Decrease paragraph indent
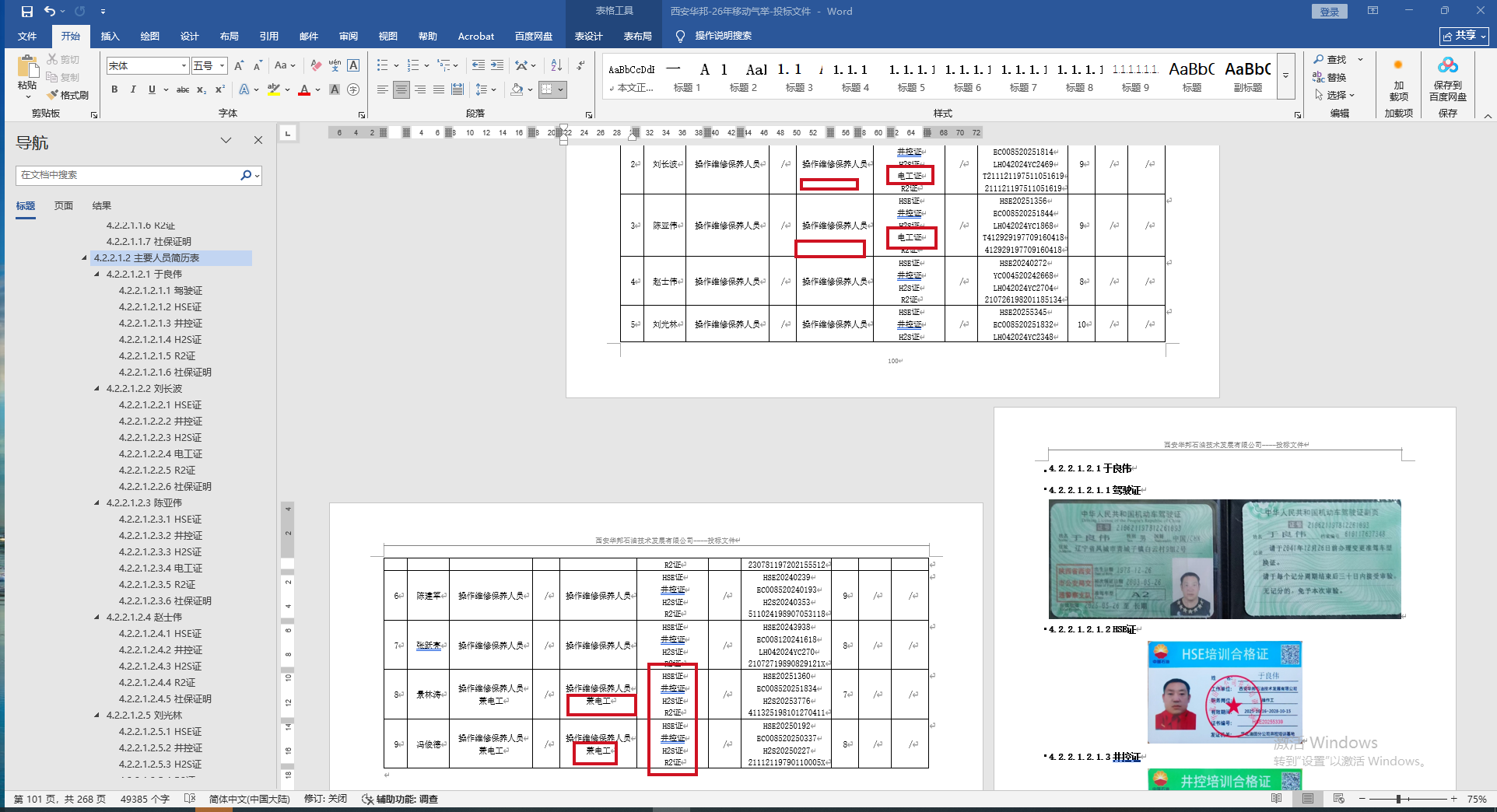1497x812 pixels. coord(479,65)
